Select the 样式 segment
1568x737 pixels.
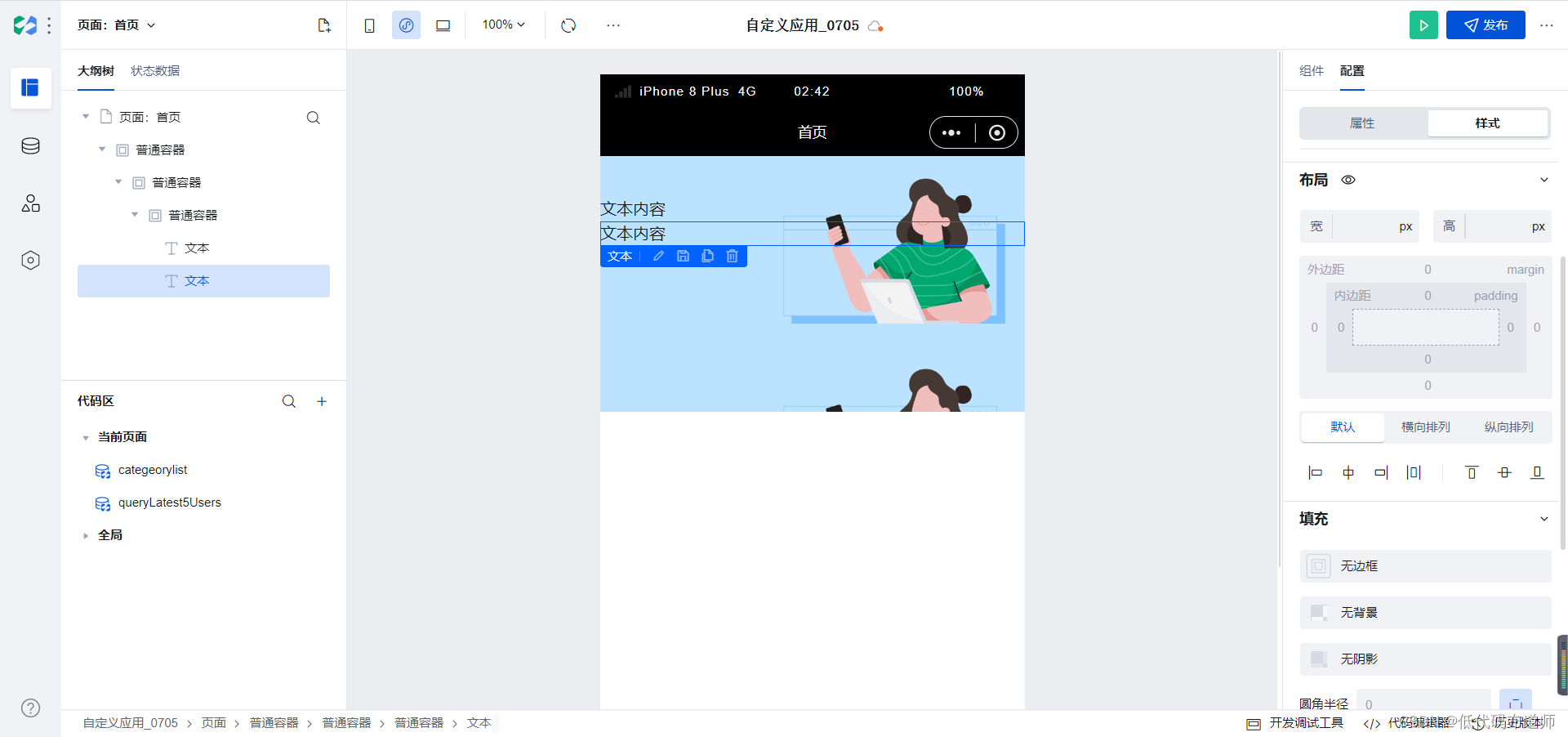(x=1487, y=123)
